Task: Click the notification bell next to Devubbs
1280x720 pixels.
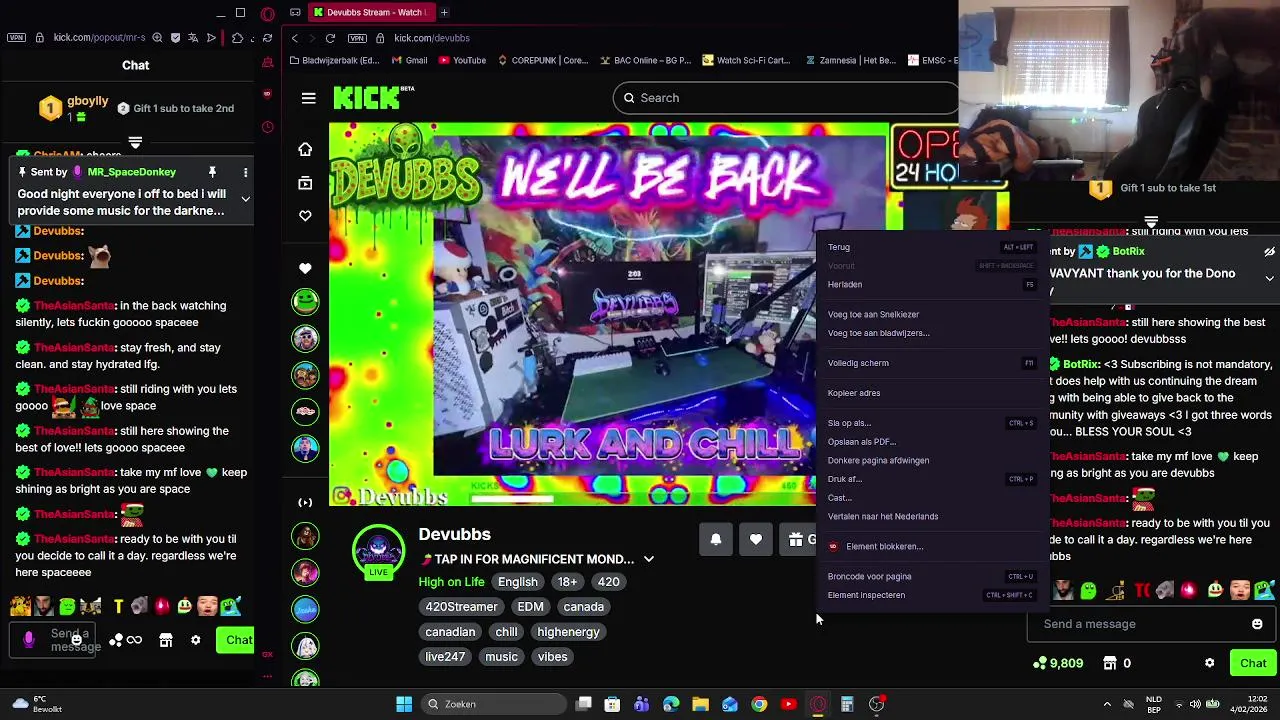Action: (x=716, y=540)
